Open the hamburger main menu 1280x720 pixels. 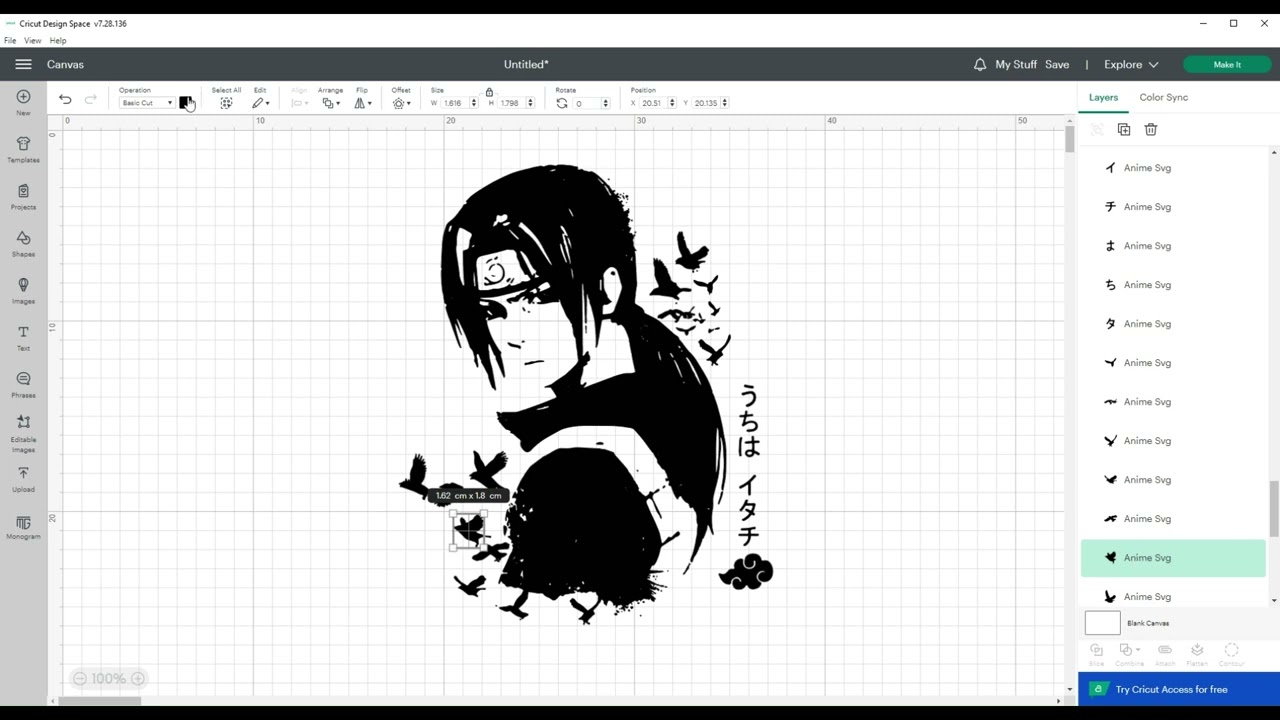tap(23, 64)
